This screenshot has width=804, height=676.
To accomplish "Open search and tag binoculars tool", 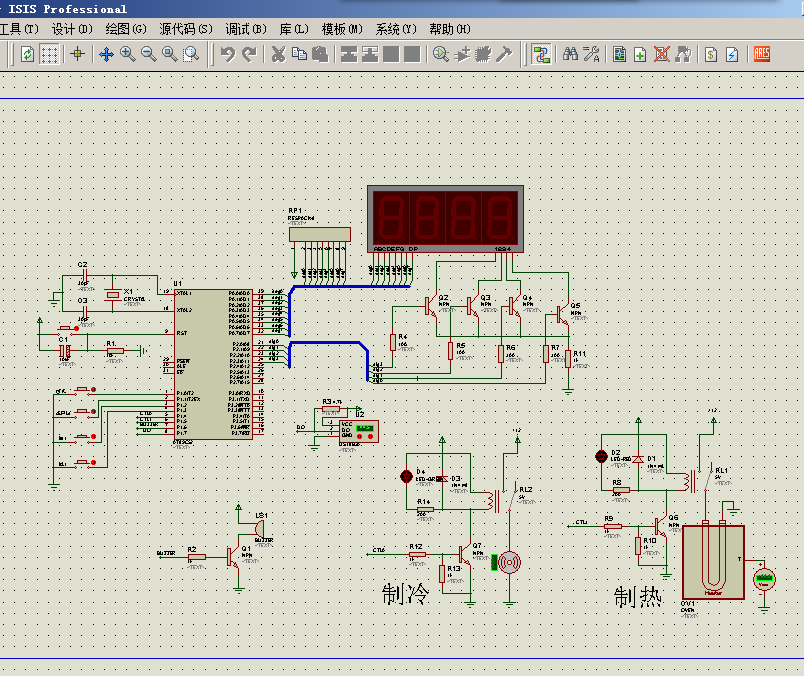I will [x=571, y=54].
